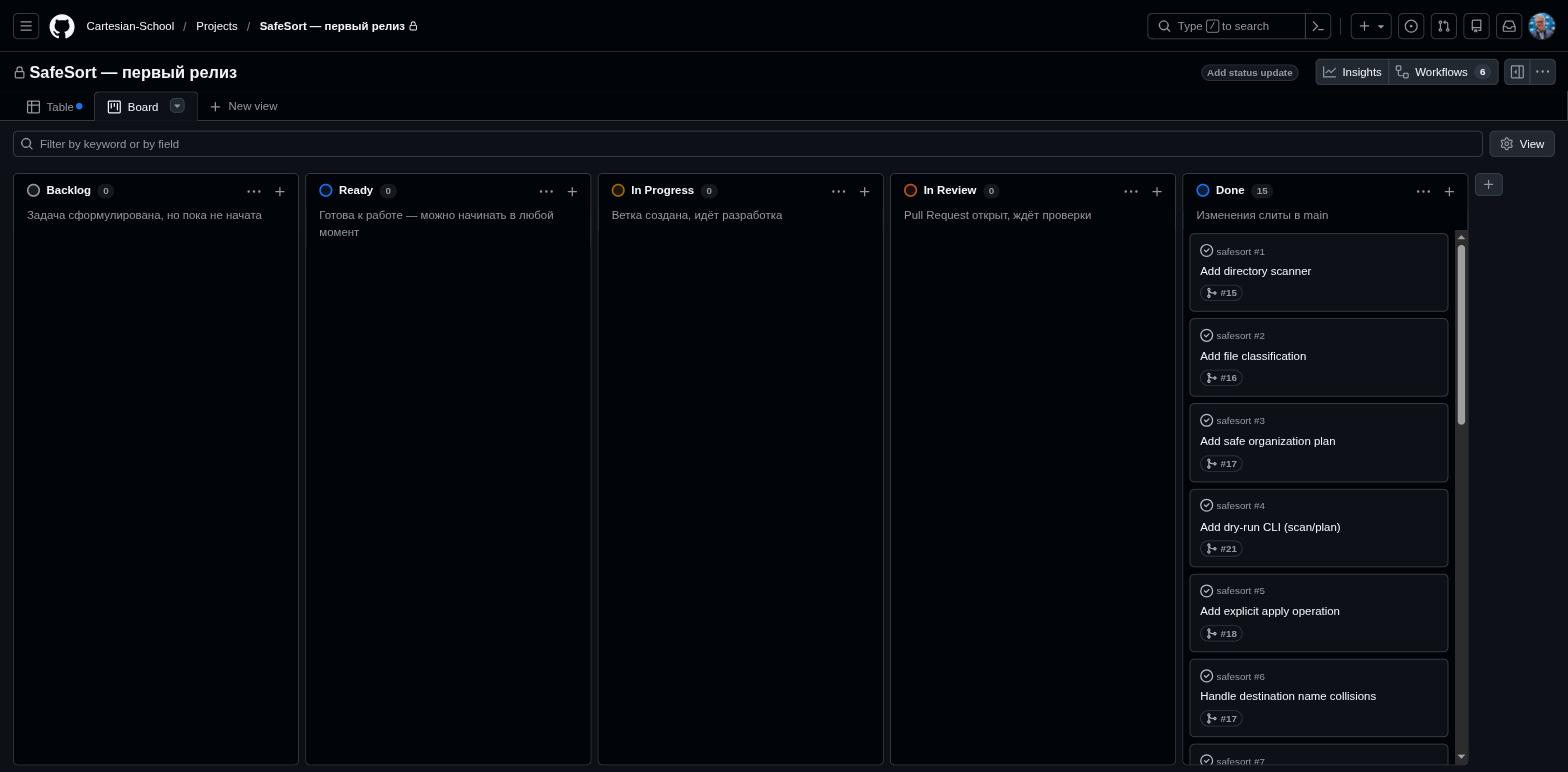Open card Add dry-run CLI (scan/plan)

point(1270,527)
